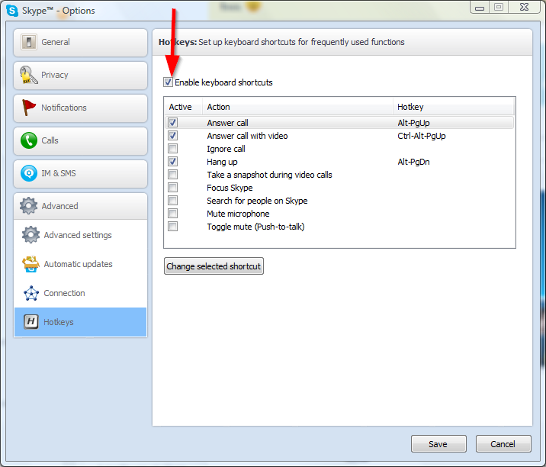This screenshot has height=467, width=546.
Task: Click the Alt-PgUp hotkey value
Action: (414, 123)
